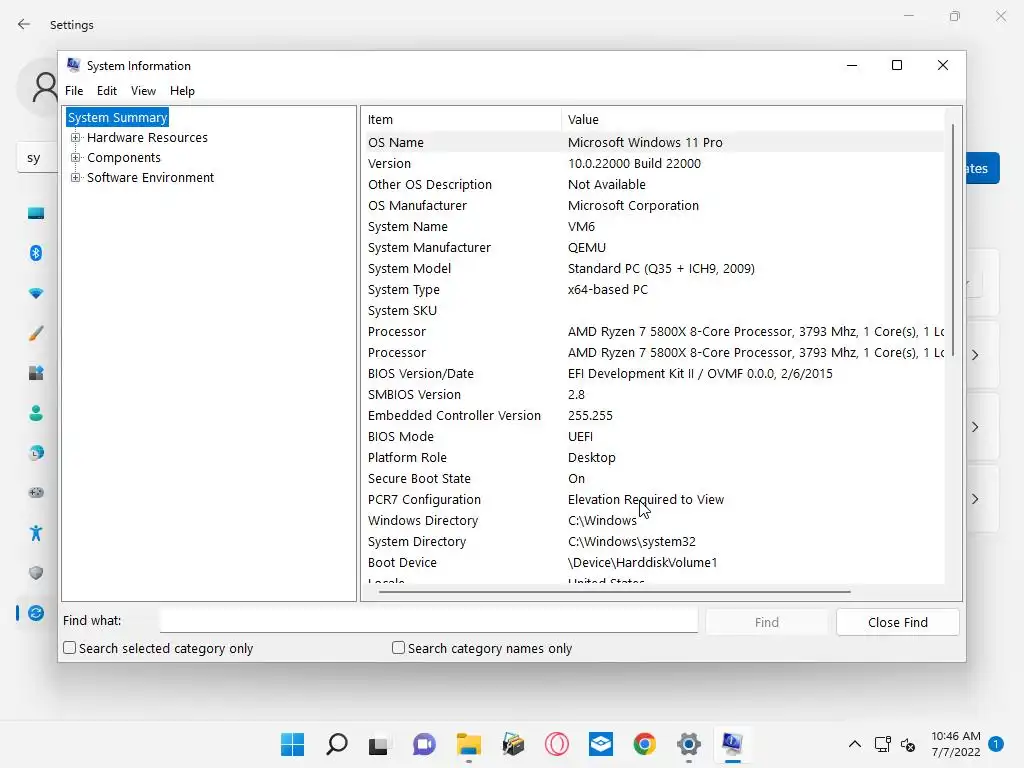
Task: Select the BIOS Mode row
Action: pos(653,436)
